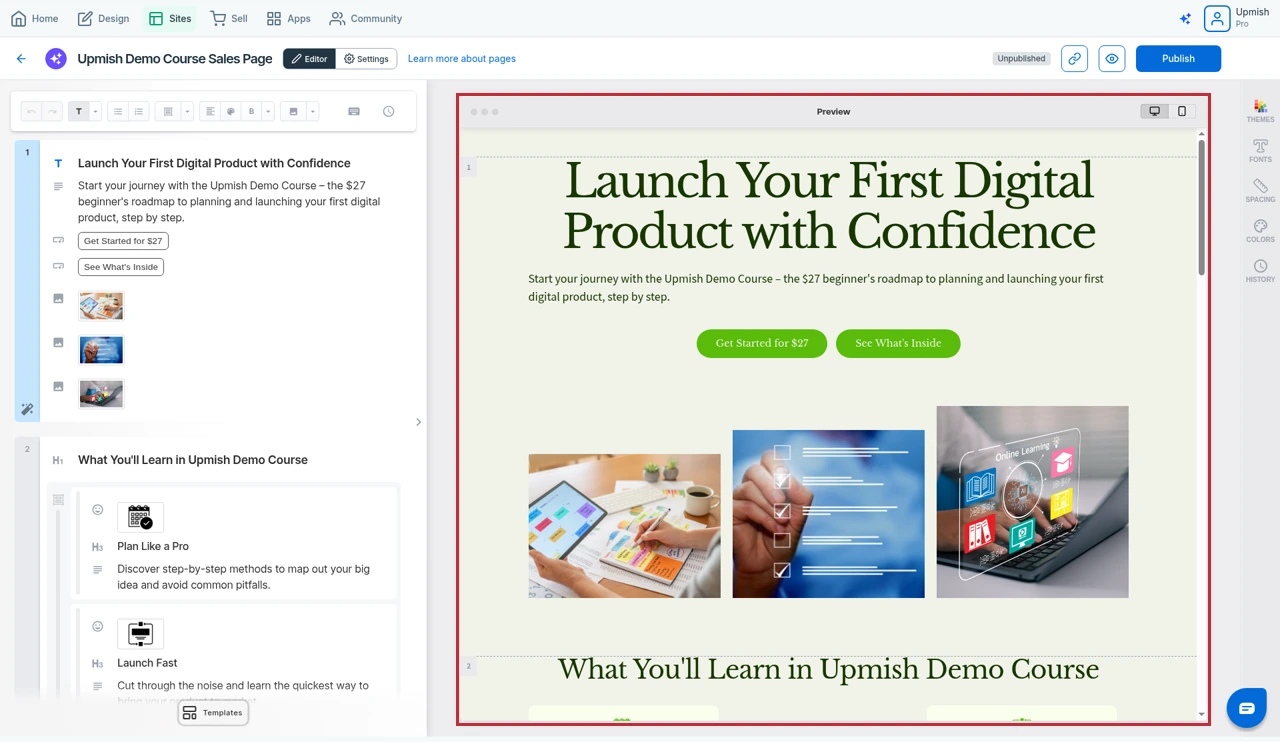Go to the Home tab
Screen dimensions: 1280x742
(35, 18)
